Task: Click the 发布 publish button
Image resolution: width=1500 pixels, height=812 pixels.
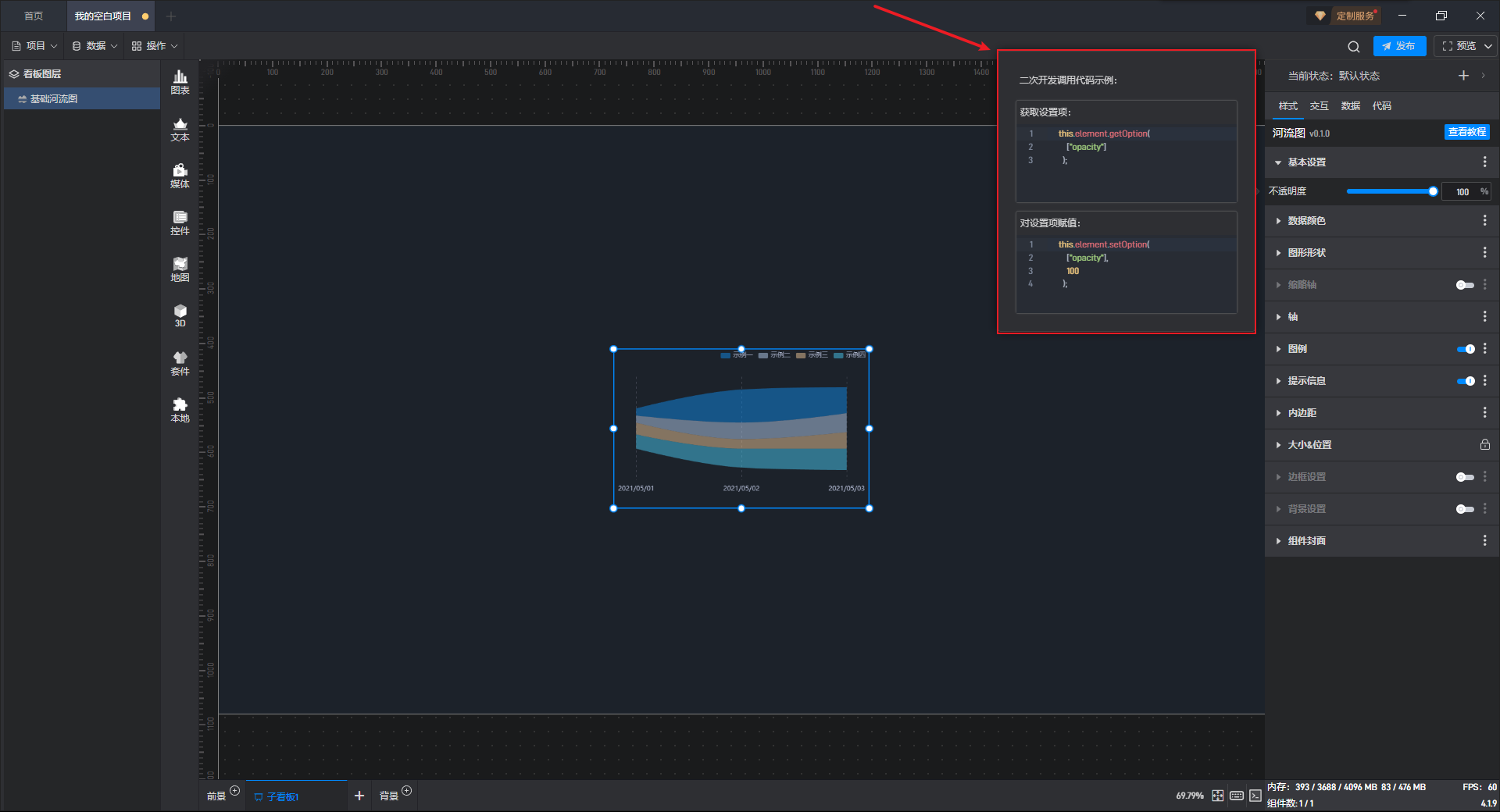Action: point(1399,46)
